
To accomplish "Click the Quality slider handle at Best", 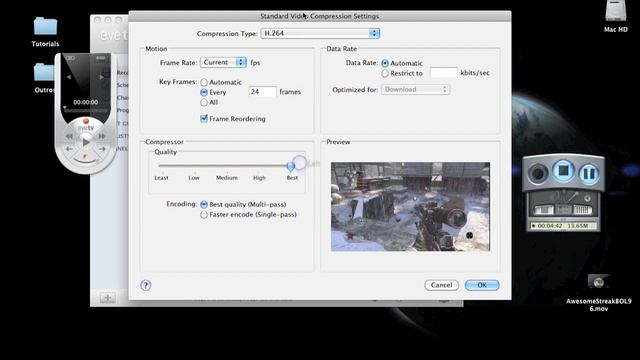I will pos(291,166).
